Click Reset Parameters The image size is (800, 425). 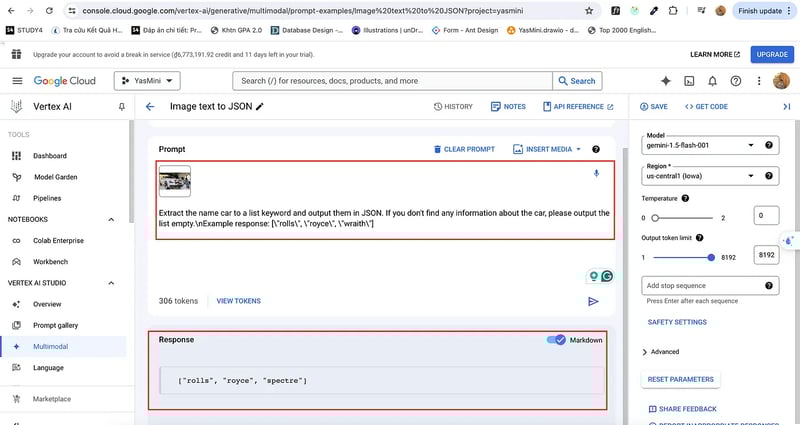coord(681,380)
